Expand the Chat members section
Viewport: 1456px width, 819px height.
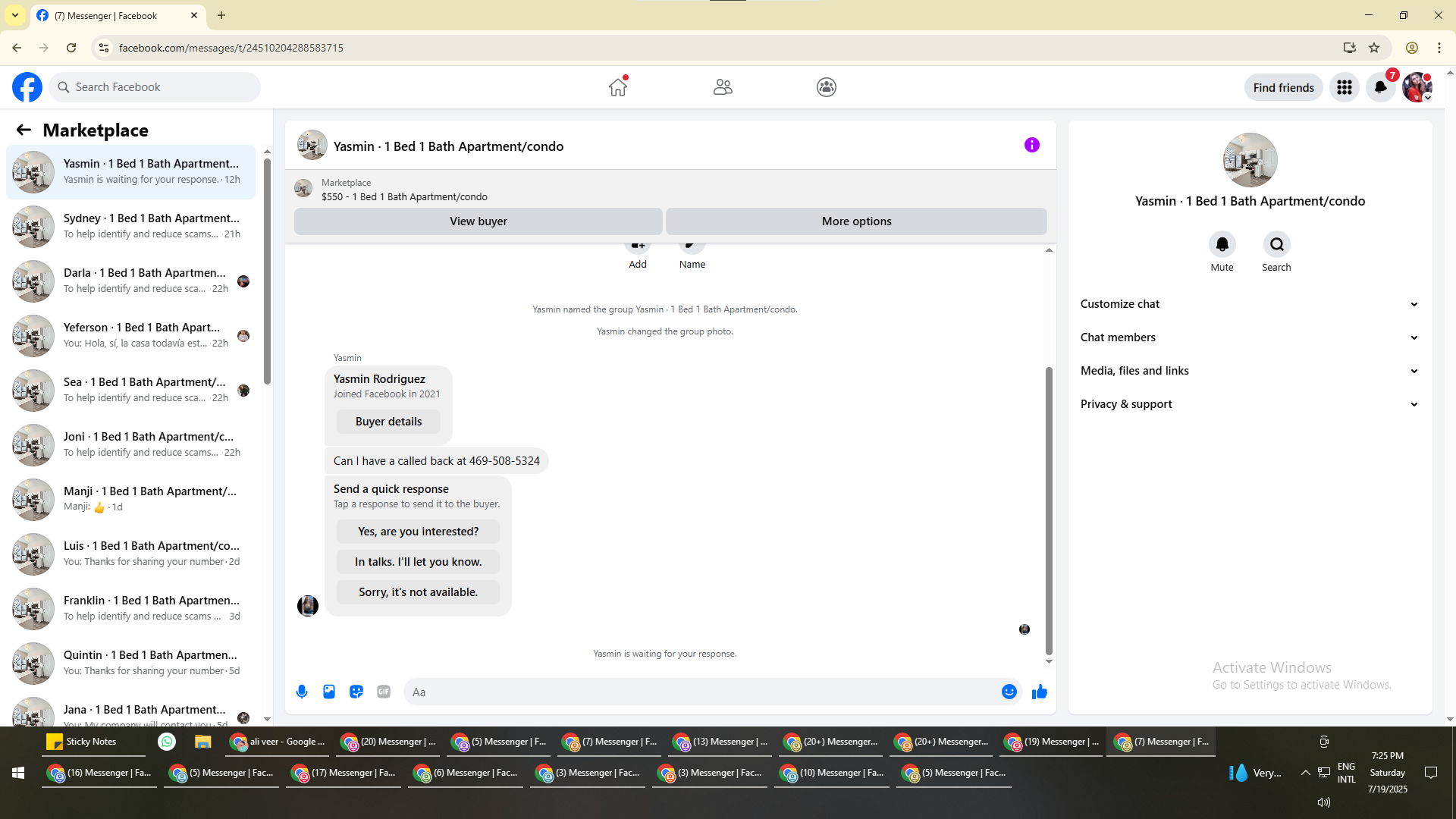tap(1249, 337)
